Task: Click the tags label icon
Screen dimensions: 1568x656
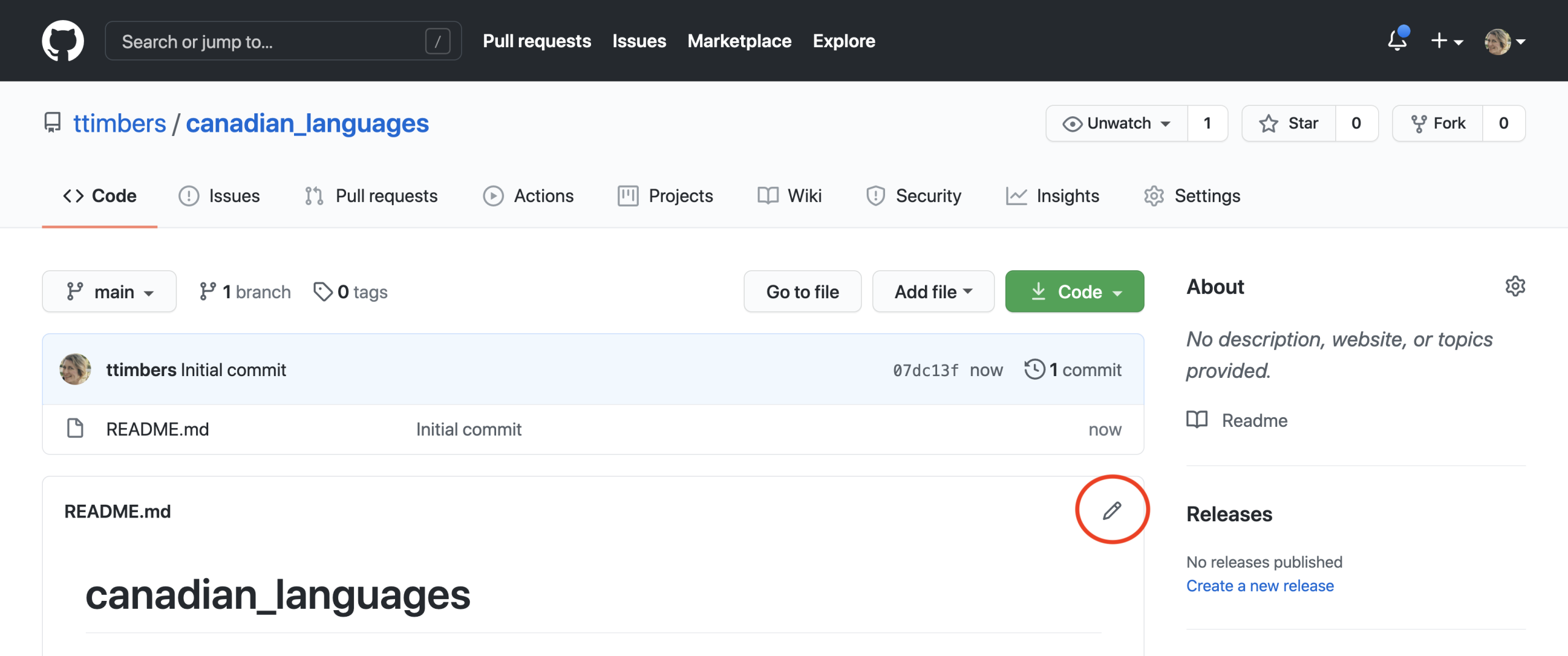Action: click(x=322, y=292)
